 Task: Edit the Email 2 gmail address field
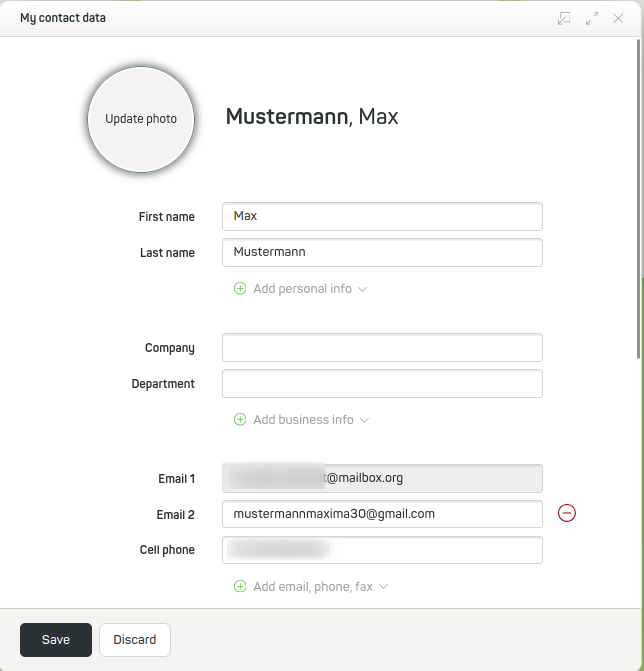tap(382, 514)
